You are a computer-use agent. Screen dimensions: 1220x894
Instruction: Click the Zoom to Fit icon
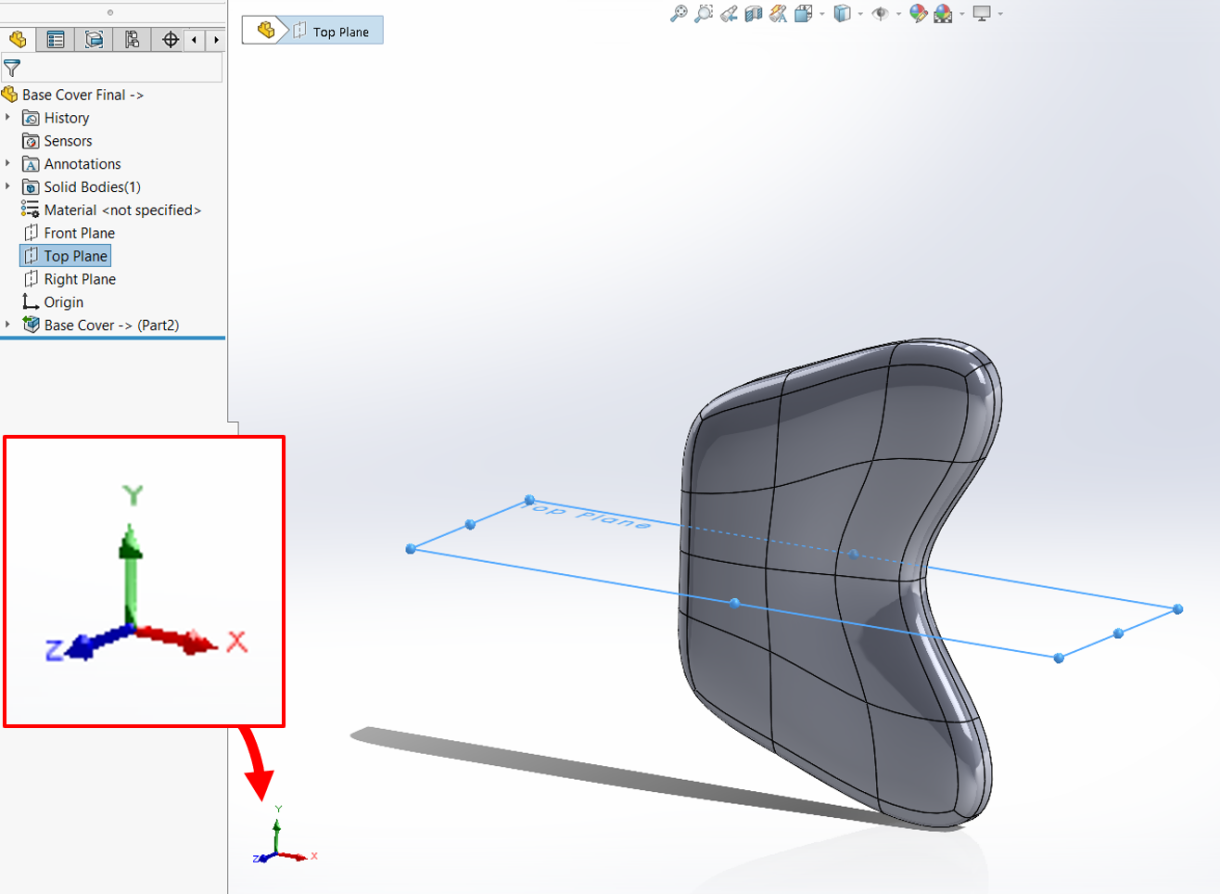[679, 14]
